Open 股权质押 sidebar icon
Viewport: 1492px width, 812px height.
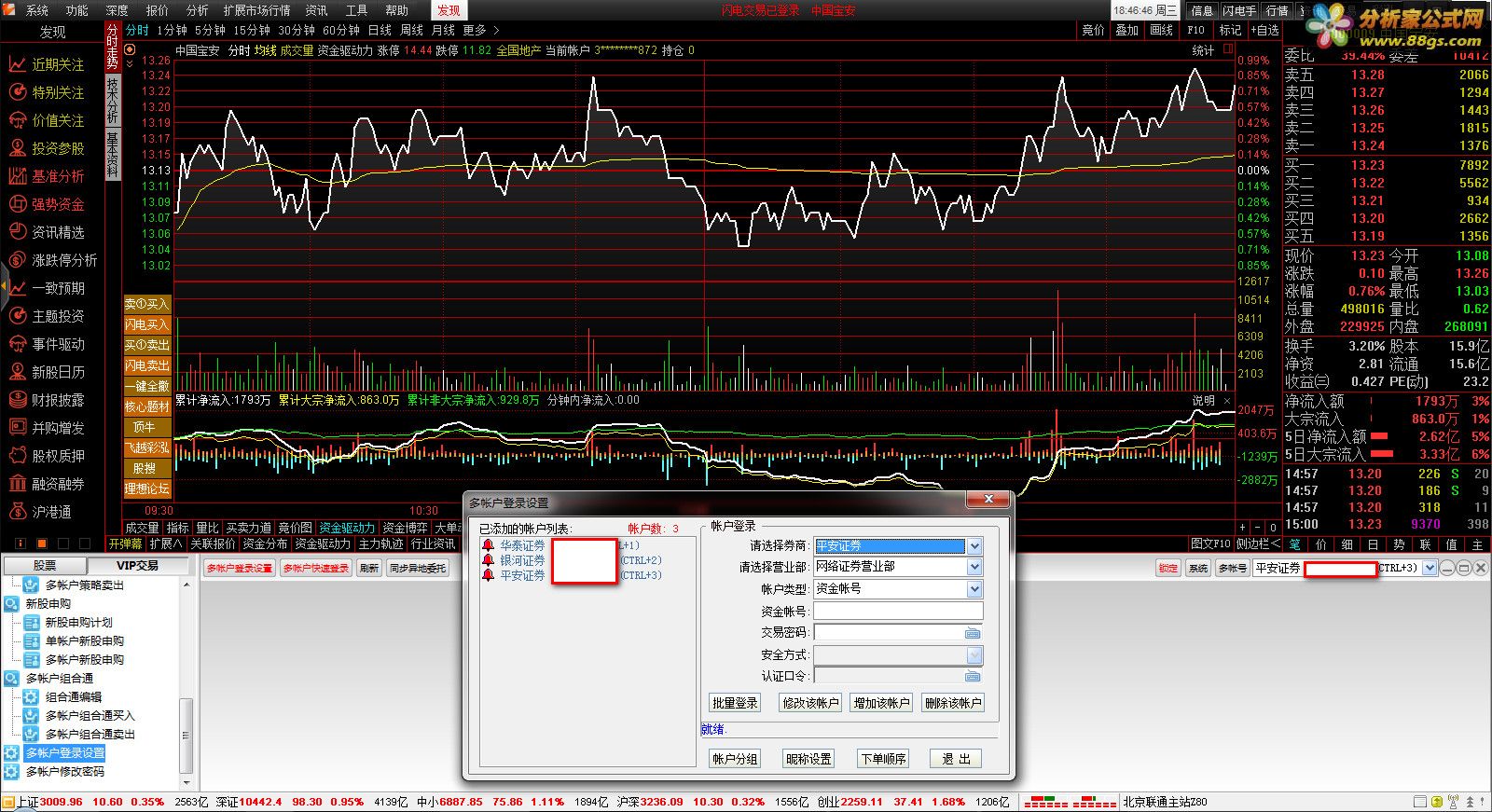click(17, 456)
